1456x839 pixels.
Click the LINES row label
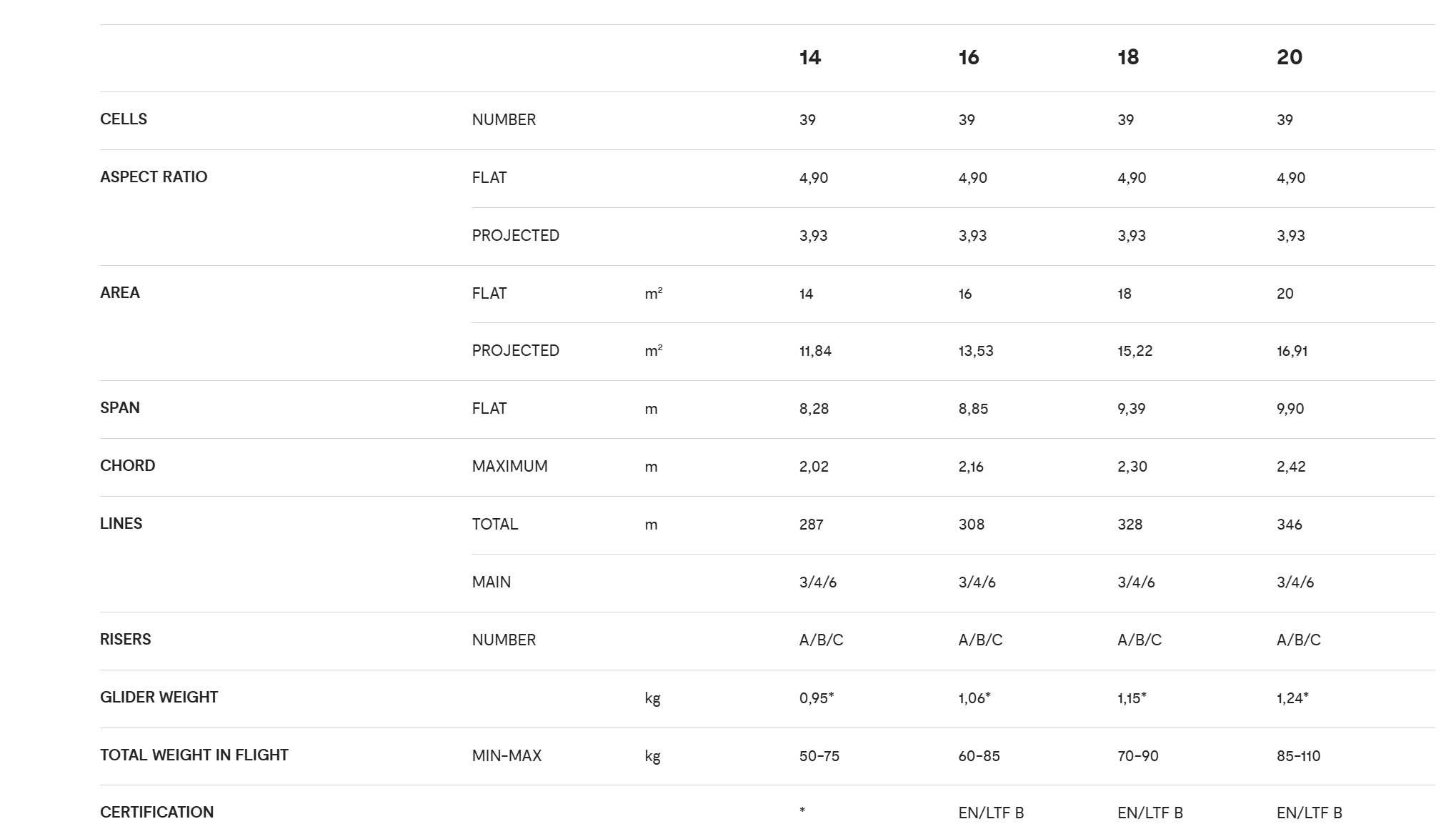[121, 524]
